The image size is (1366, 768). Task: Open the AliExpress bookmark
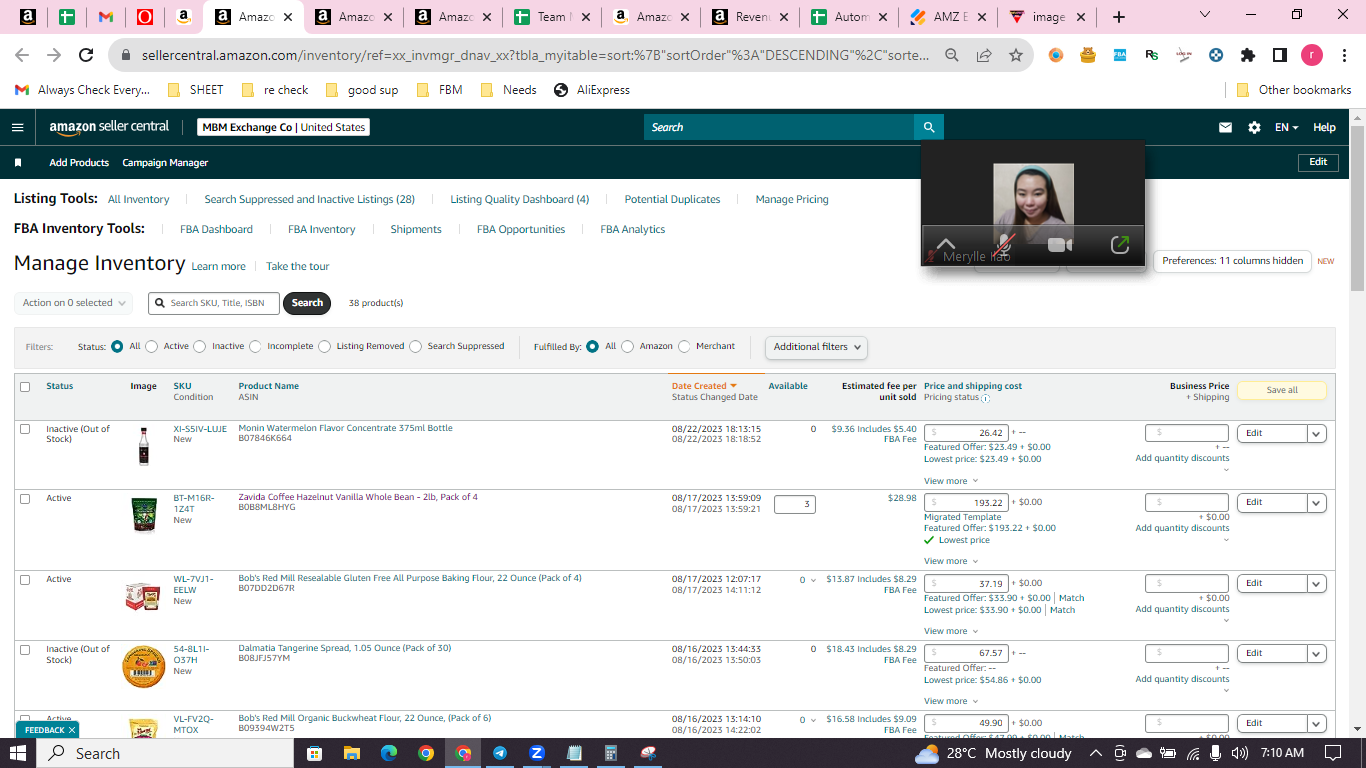click(591, 90)
